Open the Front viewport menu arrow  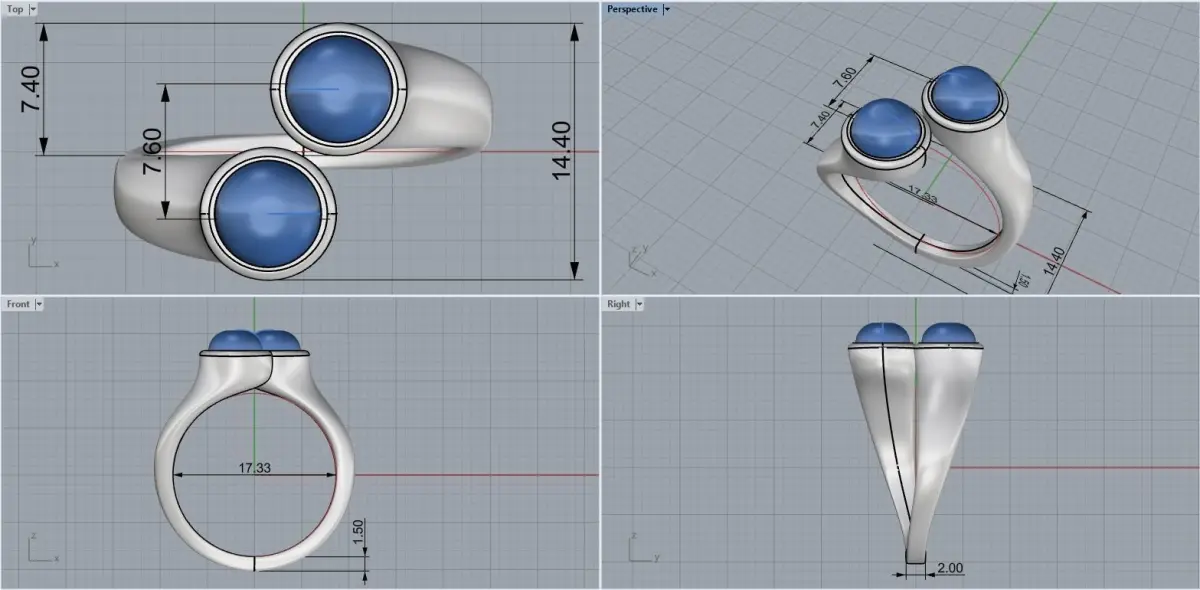tap(39, 304)
